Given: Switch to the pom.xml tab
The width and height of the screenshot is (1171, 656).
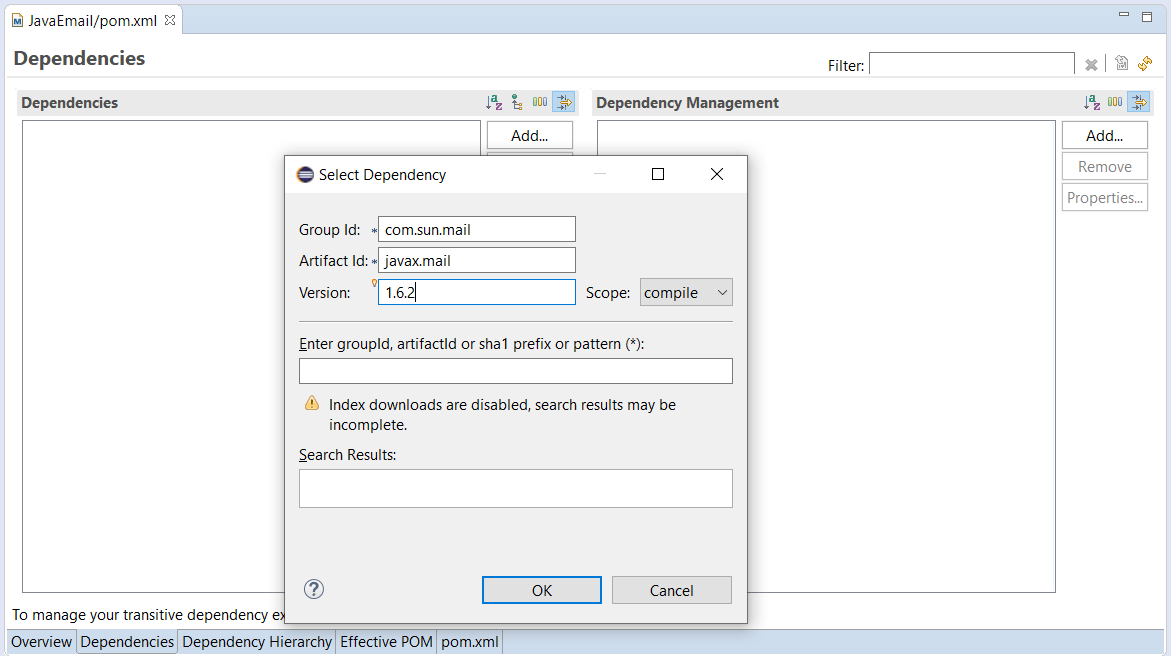Looking at the screenshot, I should pyautogui.click(x=468, y=642).
